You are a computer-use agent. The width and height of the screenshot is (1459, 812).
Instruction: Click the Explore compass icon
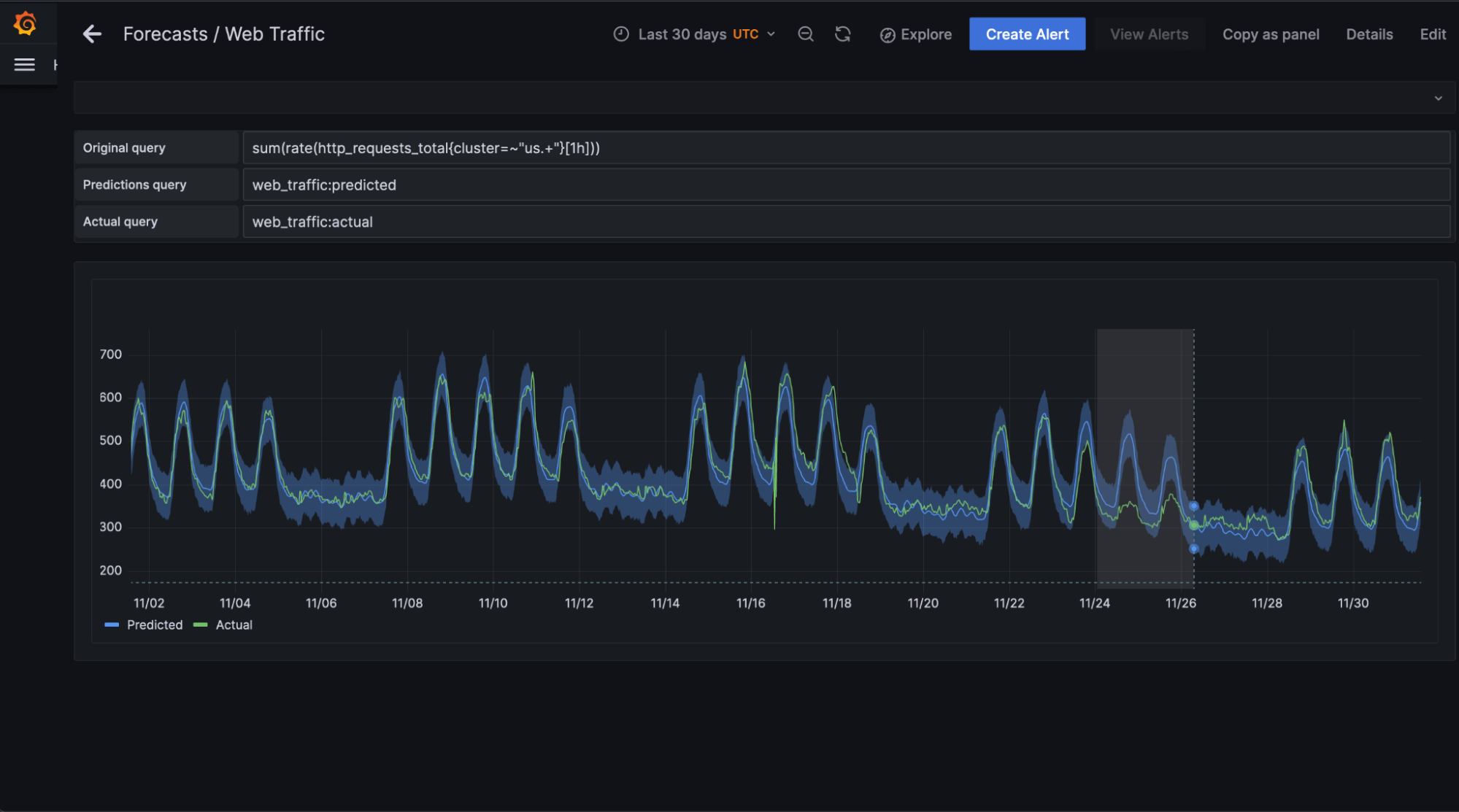pyautogui.click(x=888, y=35)
